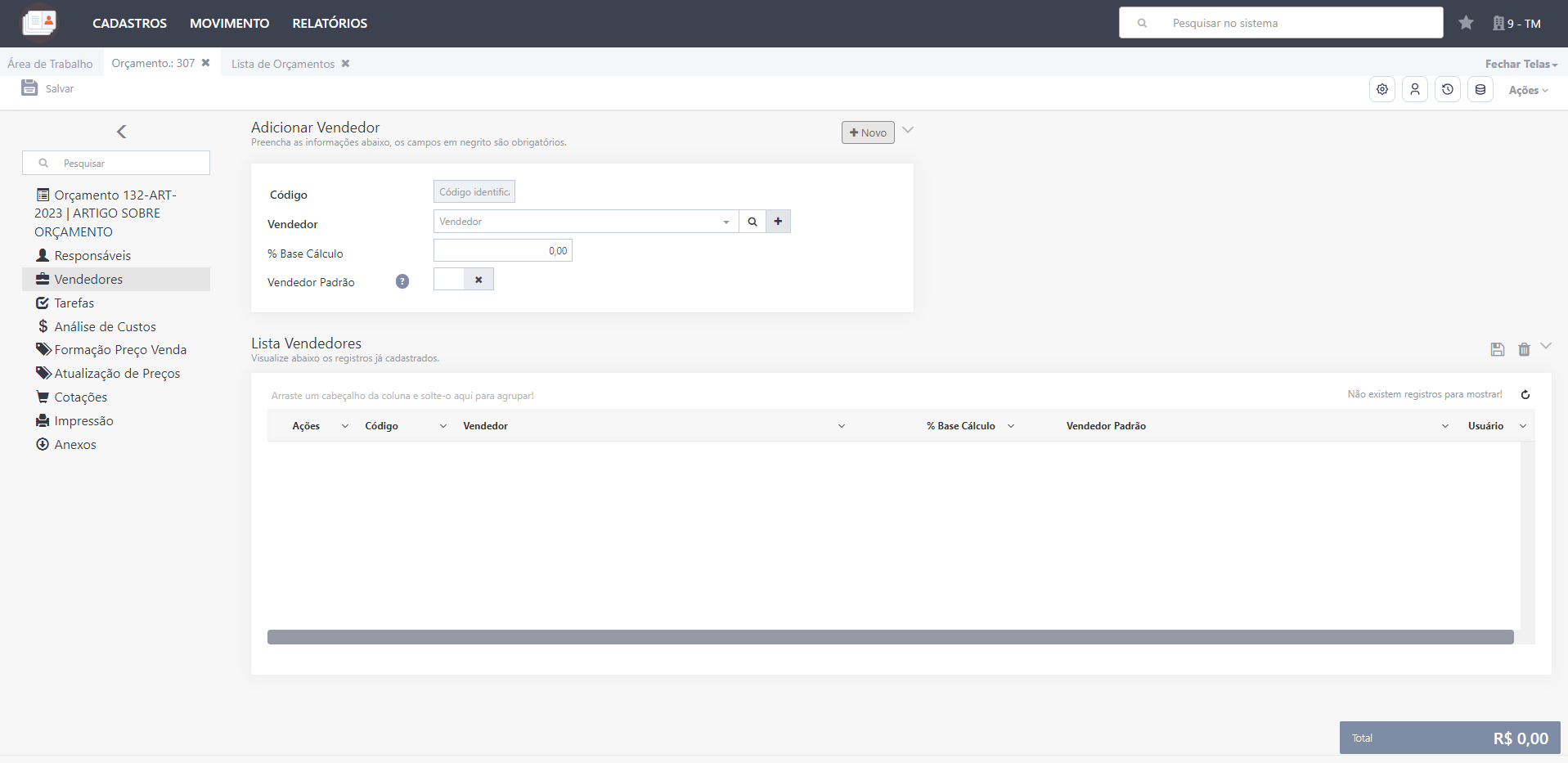Sort by Vendedor column header

(485, 426)
